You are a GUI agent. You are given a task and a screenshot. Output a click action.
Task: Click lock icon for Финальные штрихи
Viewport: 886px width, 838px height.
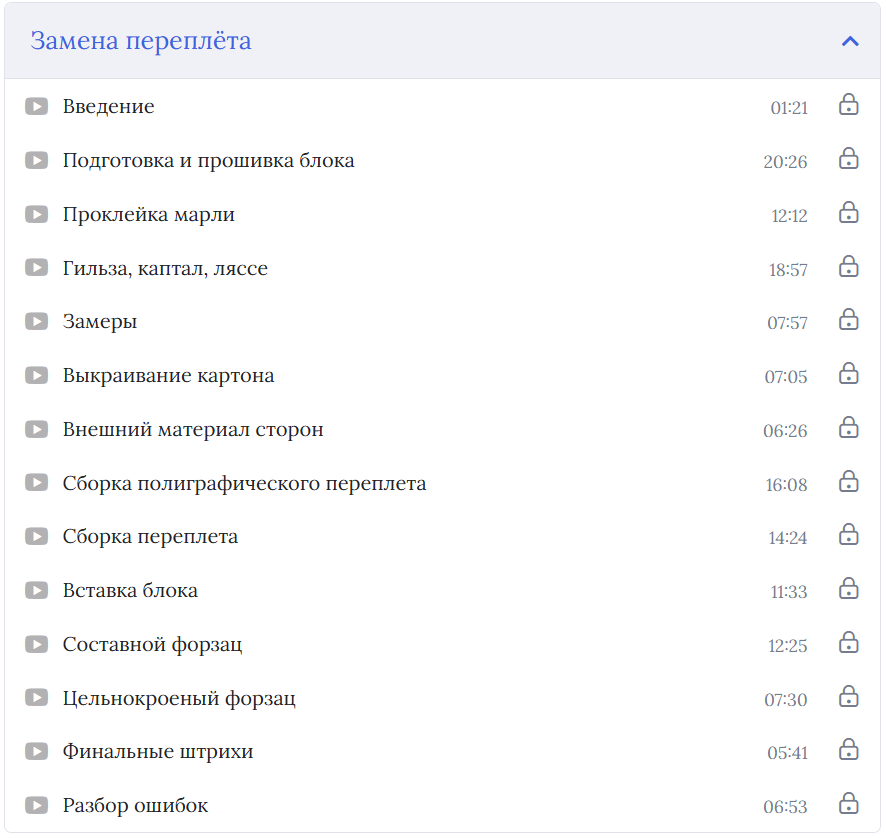tap(848, 750)
